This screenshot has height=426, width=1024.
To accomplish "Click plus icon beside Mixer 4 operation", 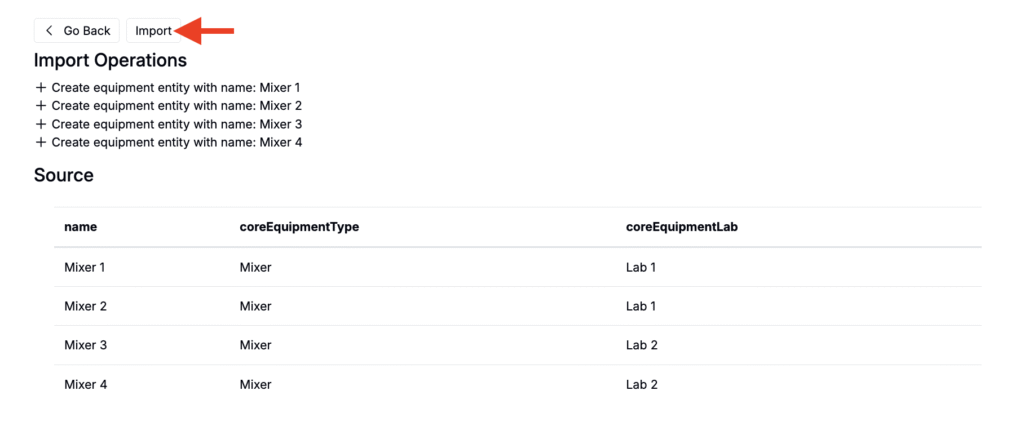I will 41,142.
